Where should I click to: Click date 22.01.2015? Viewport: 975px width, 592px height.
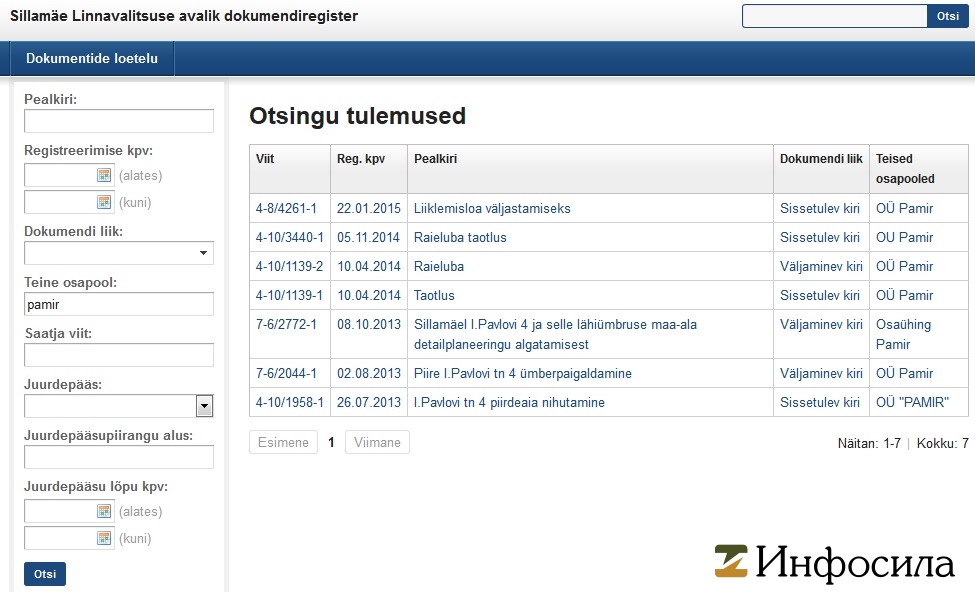click(369, 208)
